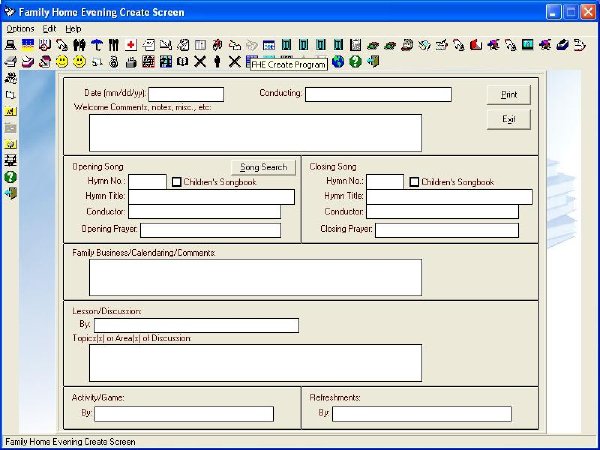Click the Topics or Areas of Discussion box
The width and height of the screenshot is (600, 450).
click(255, 363)
